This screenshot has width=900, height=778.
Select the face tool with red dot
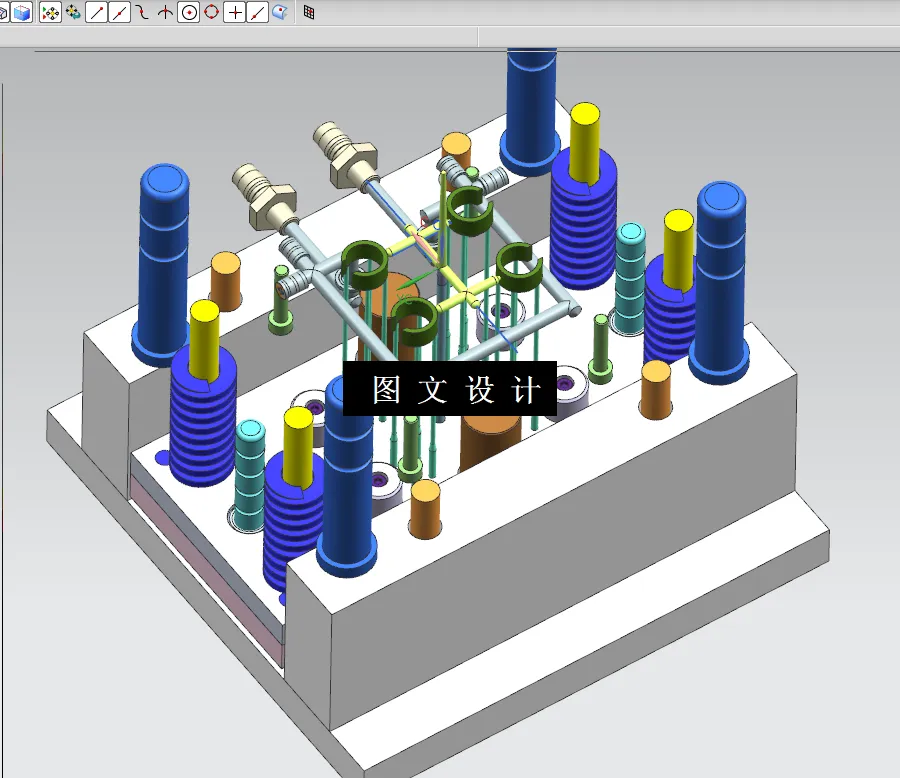point(279,13)
